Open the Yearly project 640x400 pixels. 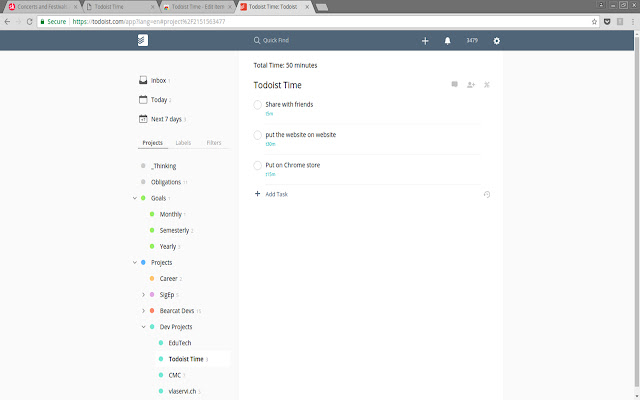click(168, 247)
